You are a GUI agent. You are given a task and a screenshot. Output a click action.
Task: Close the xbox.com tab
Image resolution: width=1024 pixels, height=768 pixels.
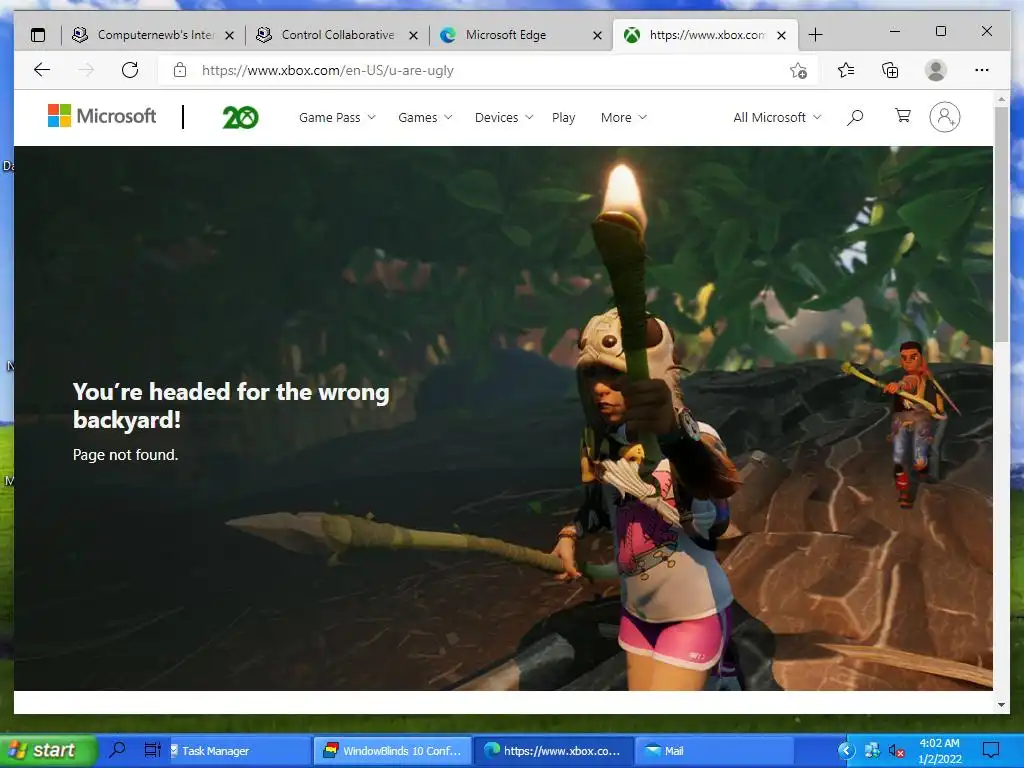781,35
